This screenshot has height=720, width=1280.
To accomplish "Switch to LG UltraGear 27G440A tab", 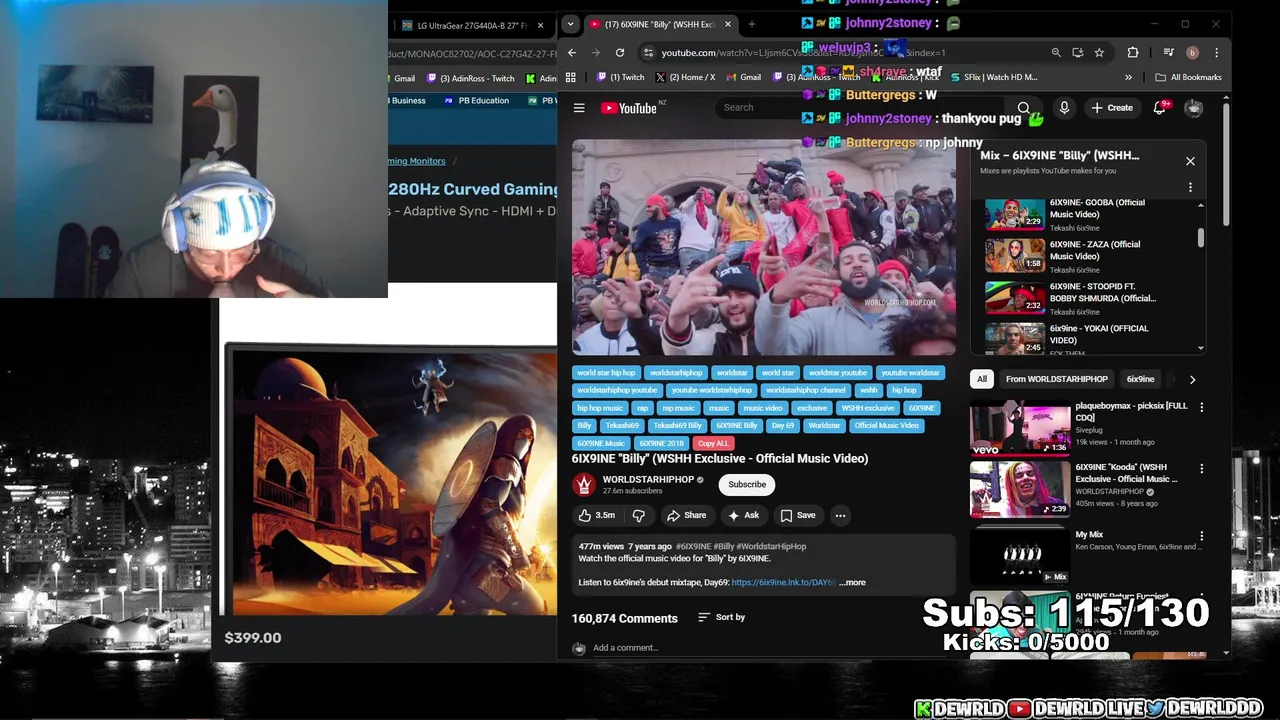I will (470, 25).
